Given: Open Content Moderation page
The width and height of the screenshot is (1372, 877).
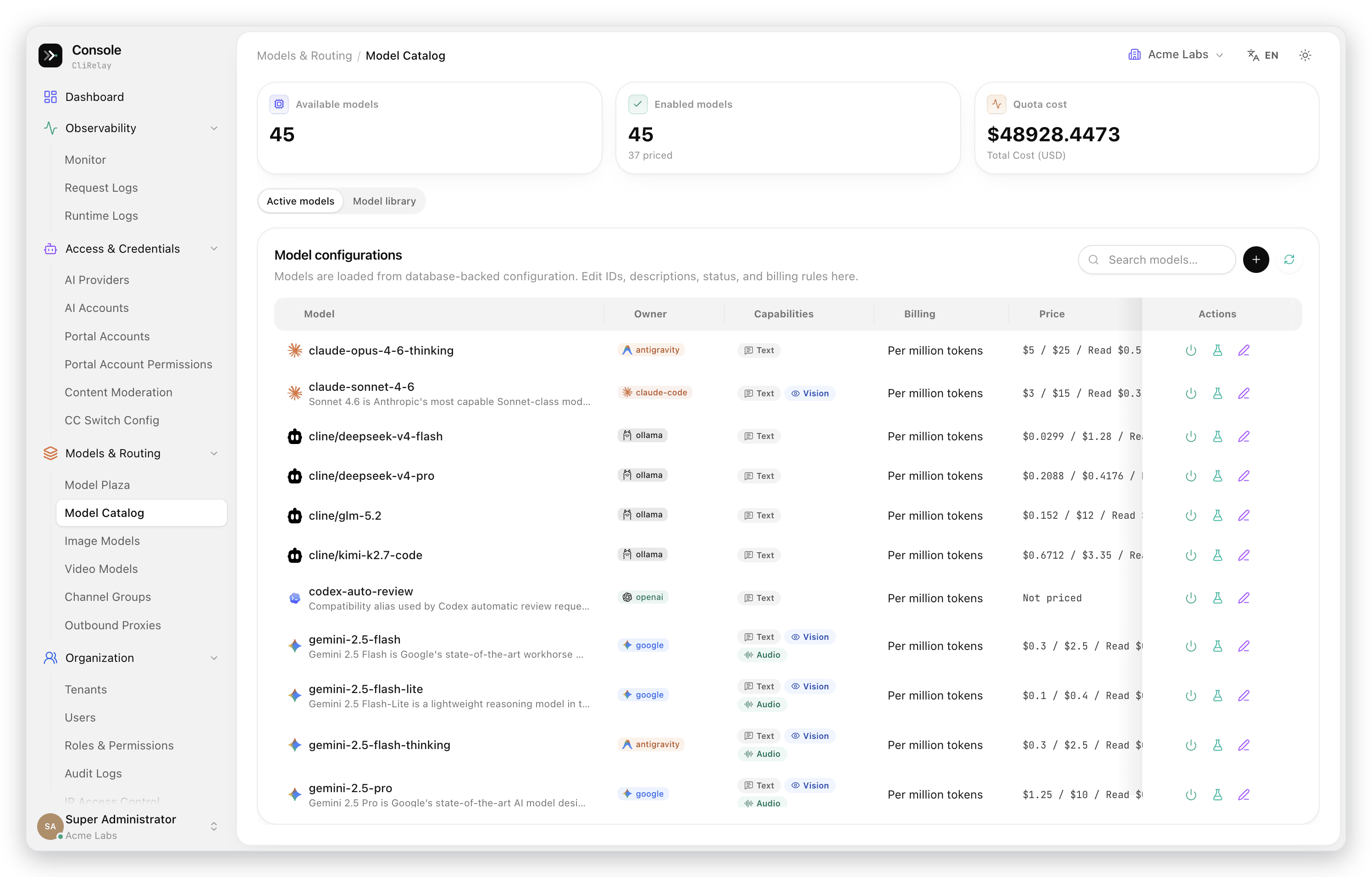Looking at the screenshot, I should (118, 392).
